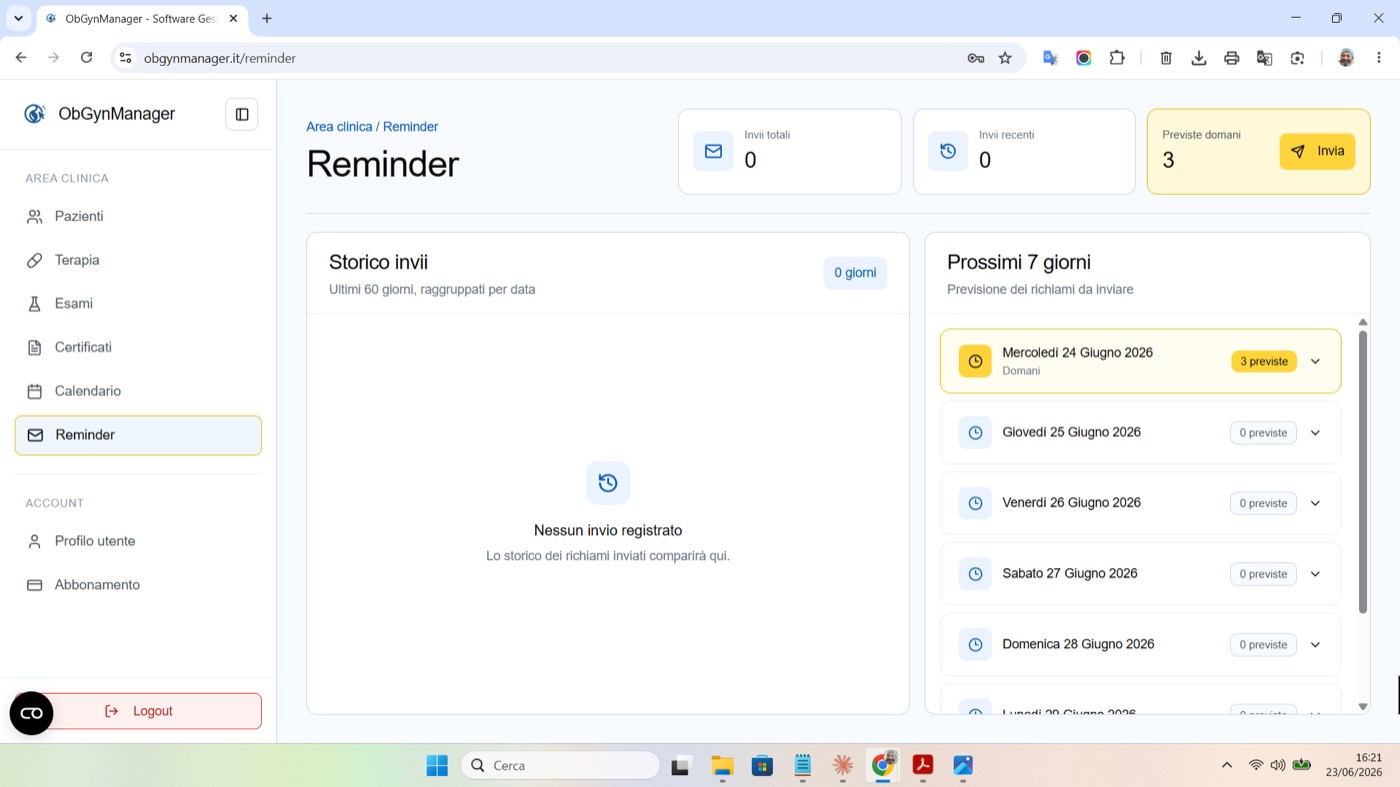Open a new browser tab
The image size is (1400, 787).
(x=267, y=18)
